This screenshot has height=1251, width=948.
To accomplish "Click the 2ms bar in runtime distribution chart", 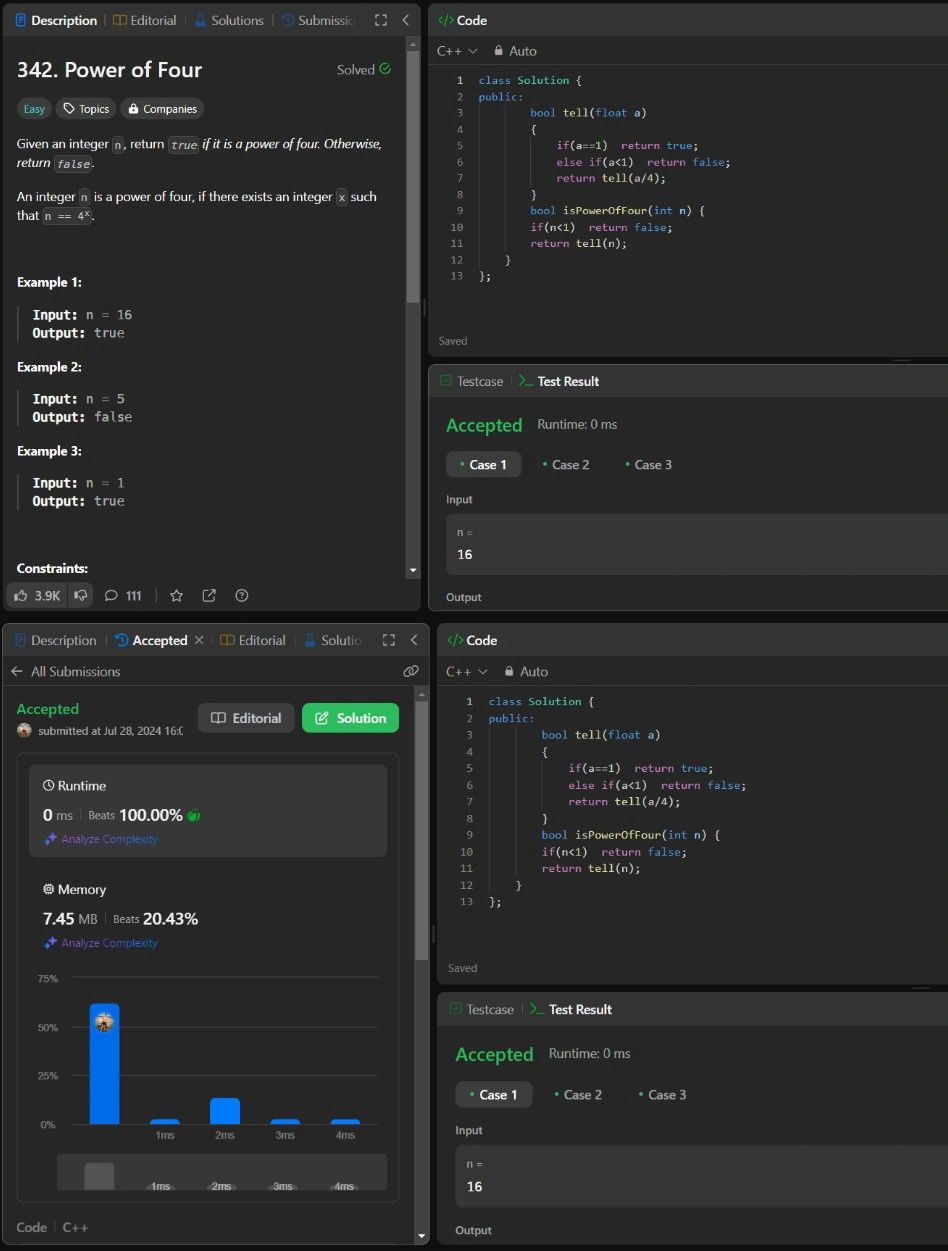I will coord(225,1111).
